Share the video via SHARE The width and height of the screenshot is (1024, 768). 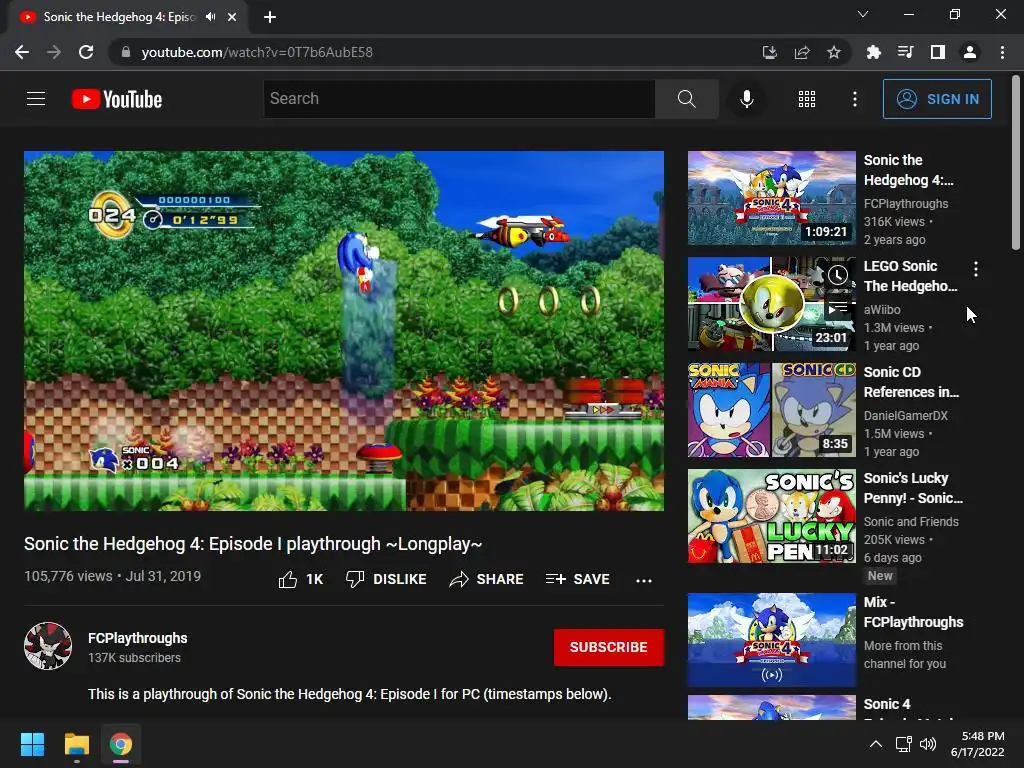(486, 579)
